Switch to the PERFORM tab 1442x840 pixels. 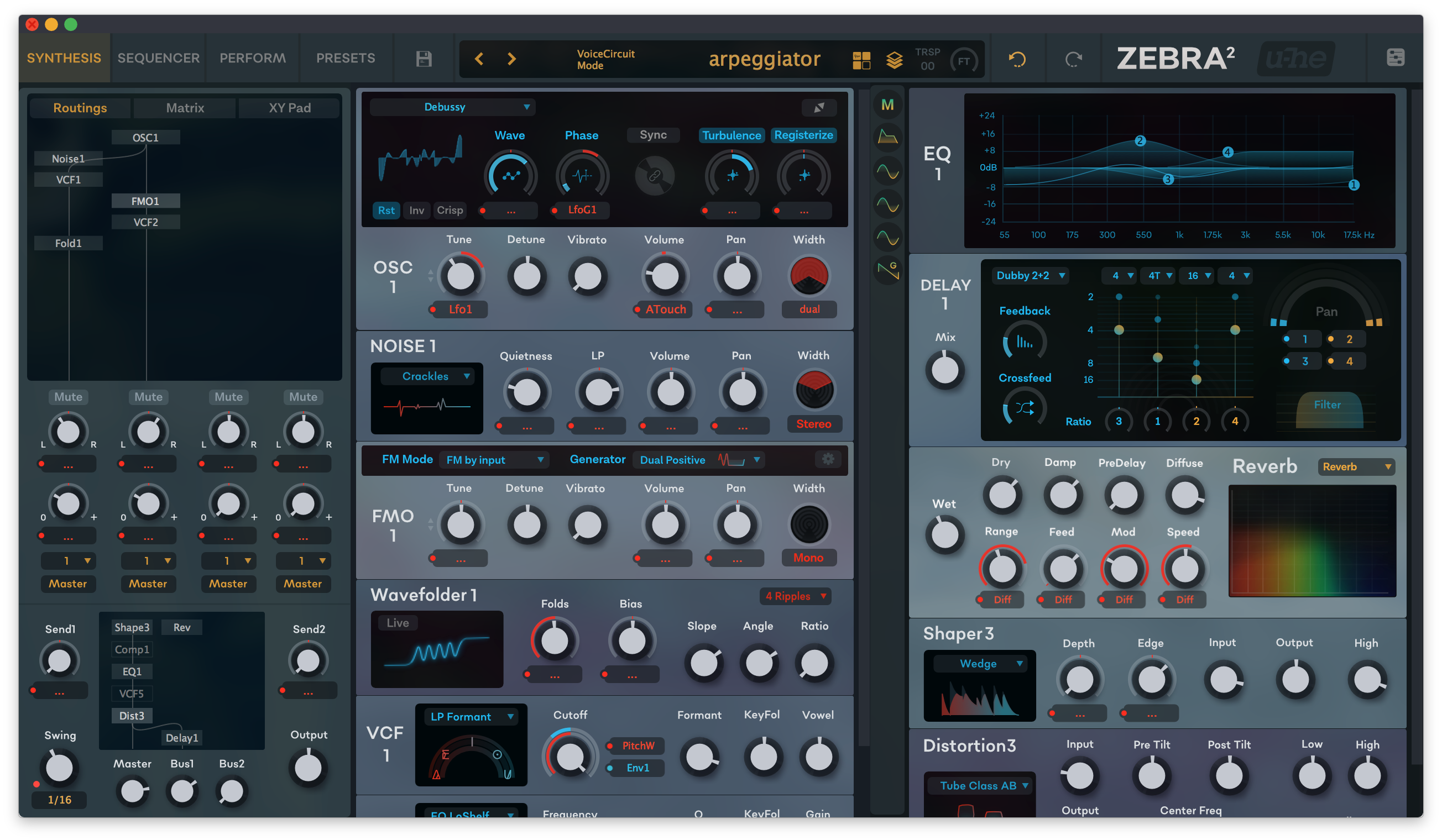point(252,58)
